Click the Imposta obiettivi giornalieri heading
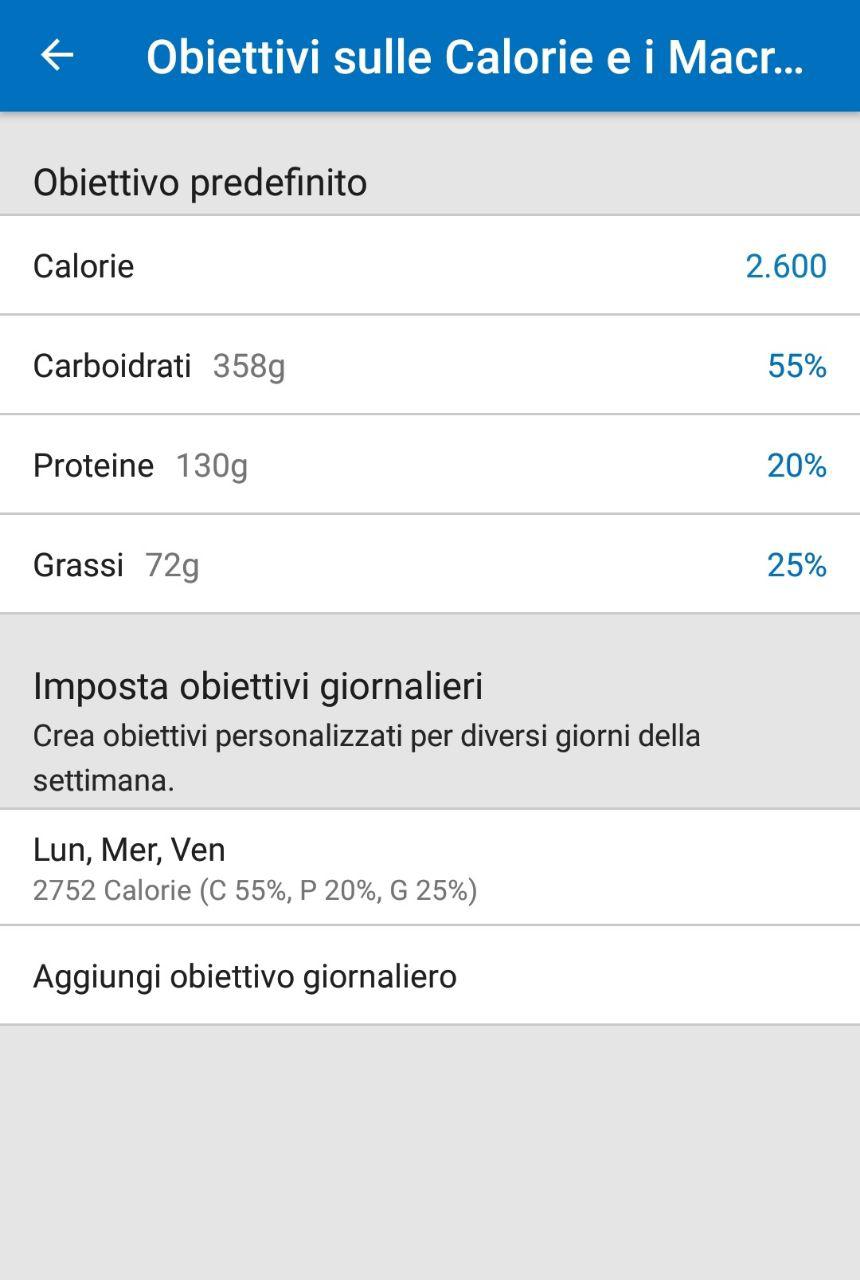The height and width of the screenshot is (1280, 860). pyautogui.click(x=258, y=687)
